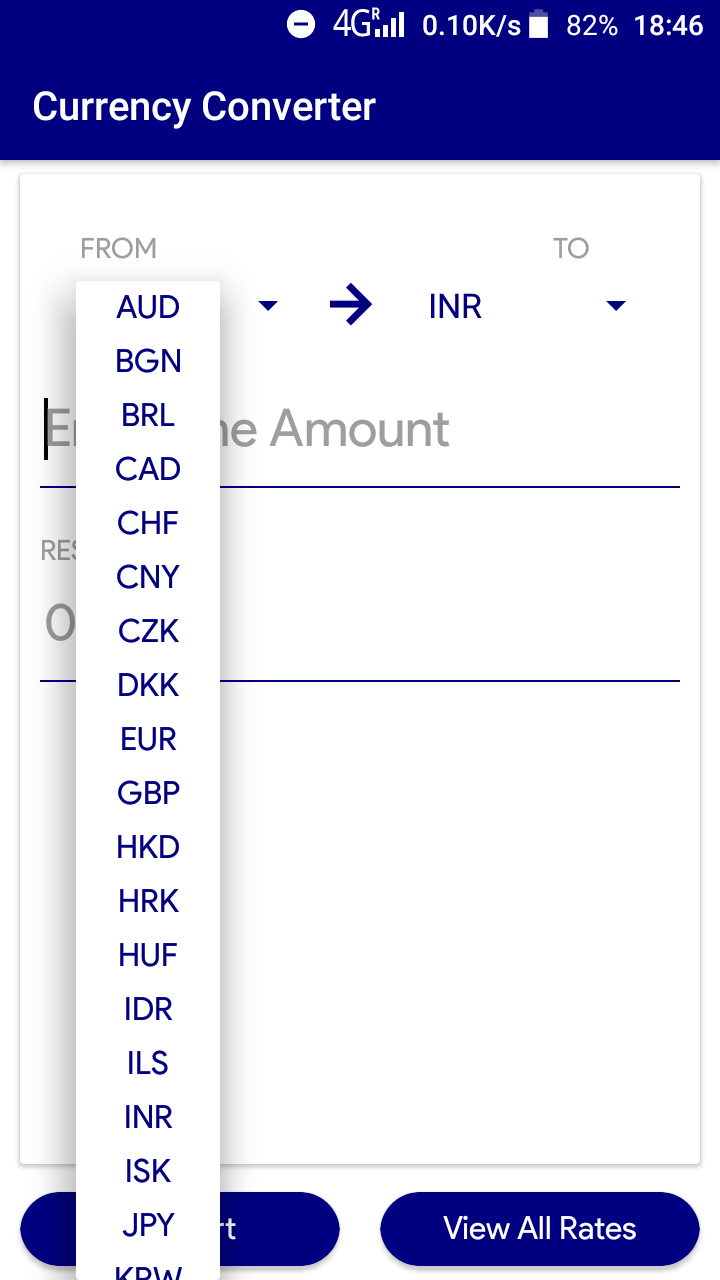
Task: Tap the 4G signal strength icon
Action: coord(369,25)
